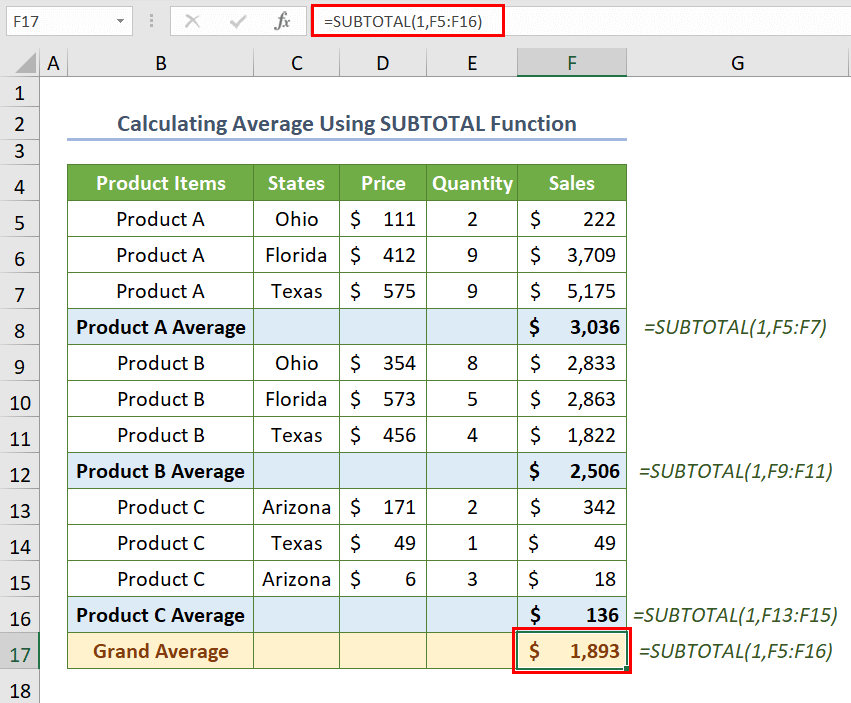Click the Insert Function fx icon
The image size is (851, 703).
pos(282,21)
